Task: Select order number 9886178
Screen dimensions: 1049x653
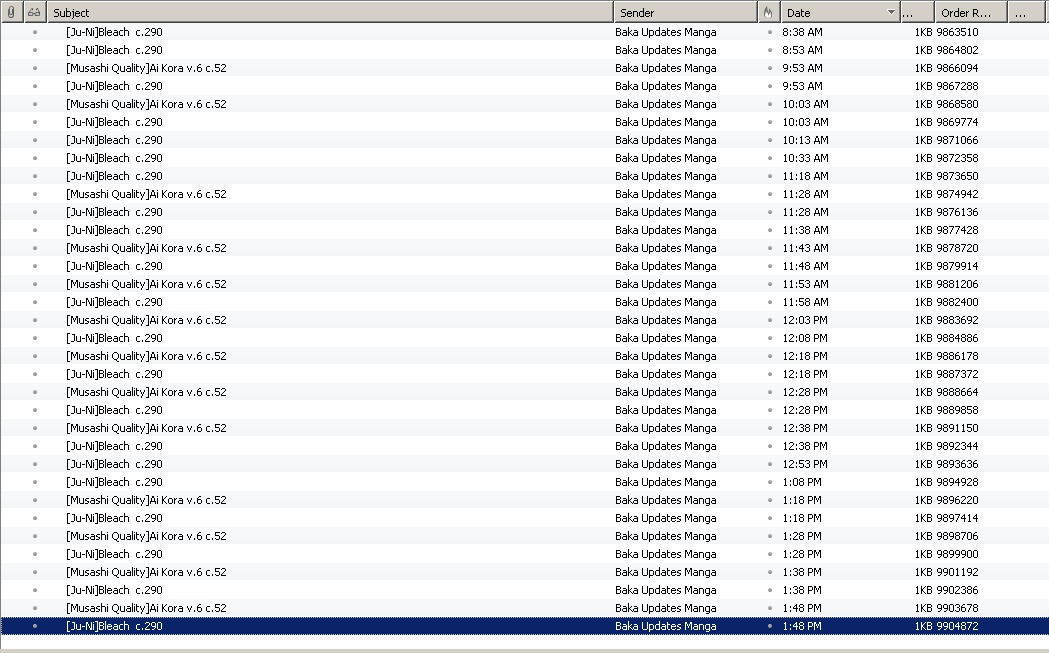Action: point(957,357)
